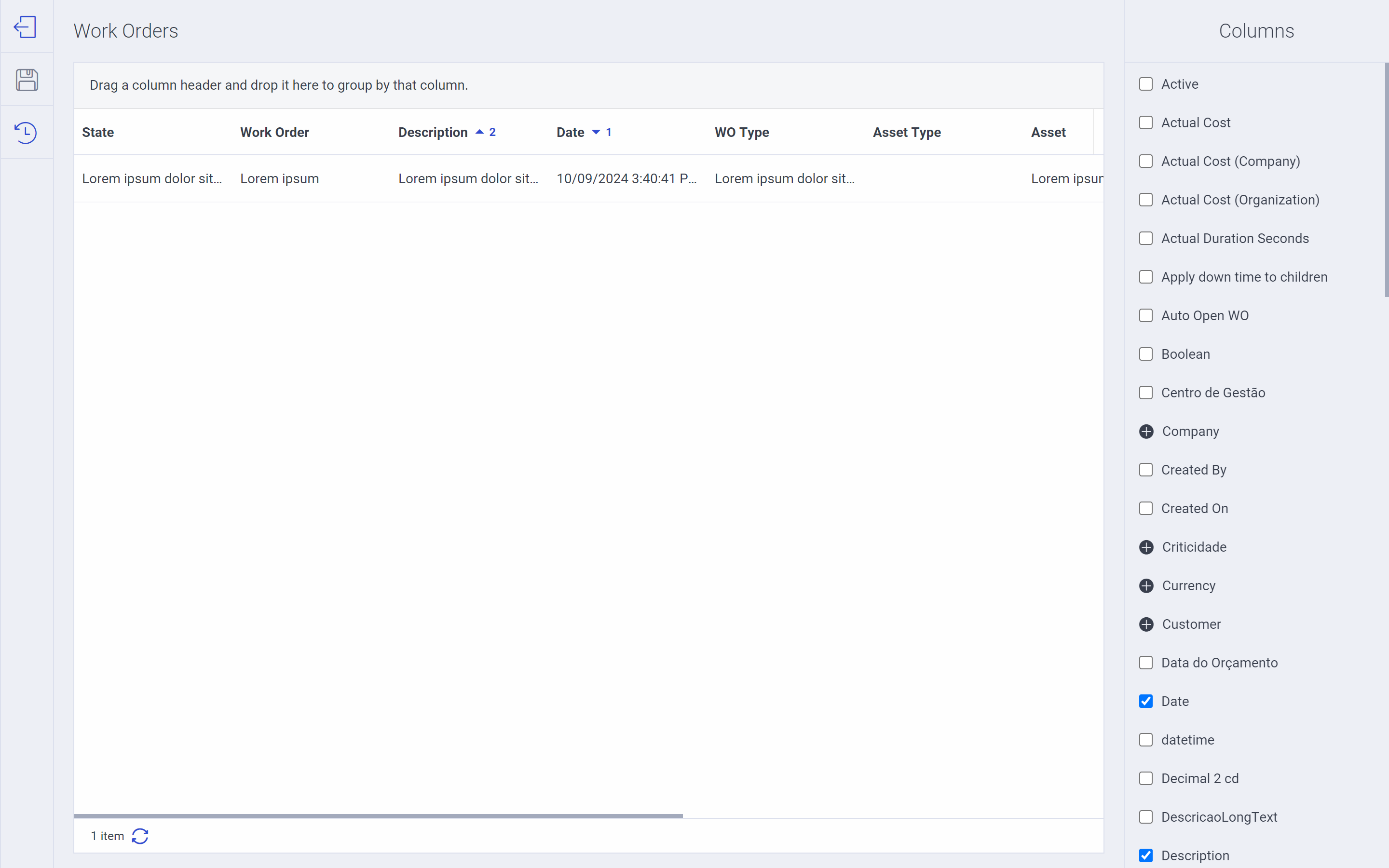
Task: Enable the Auto Open WO checkbox
Action: [1145, 315]
